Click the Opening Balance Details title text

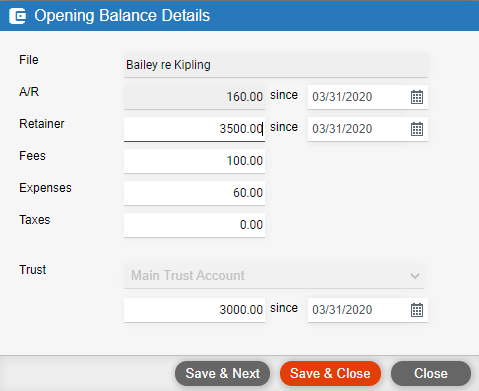point(122,16)
